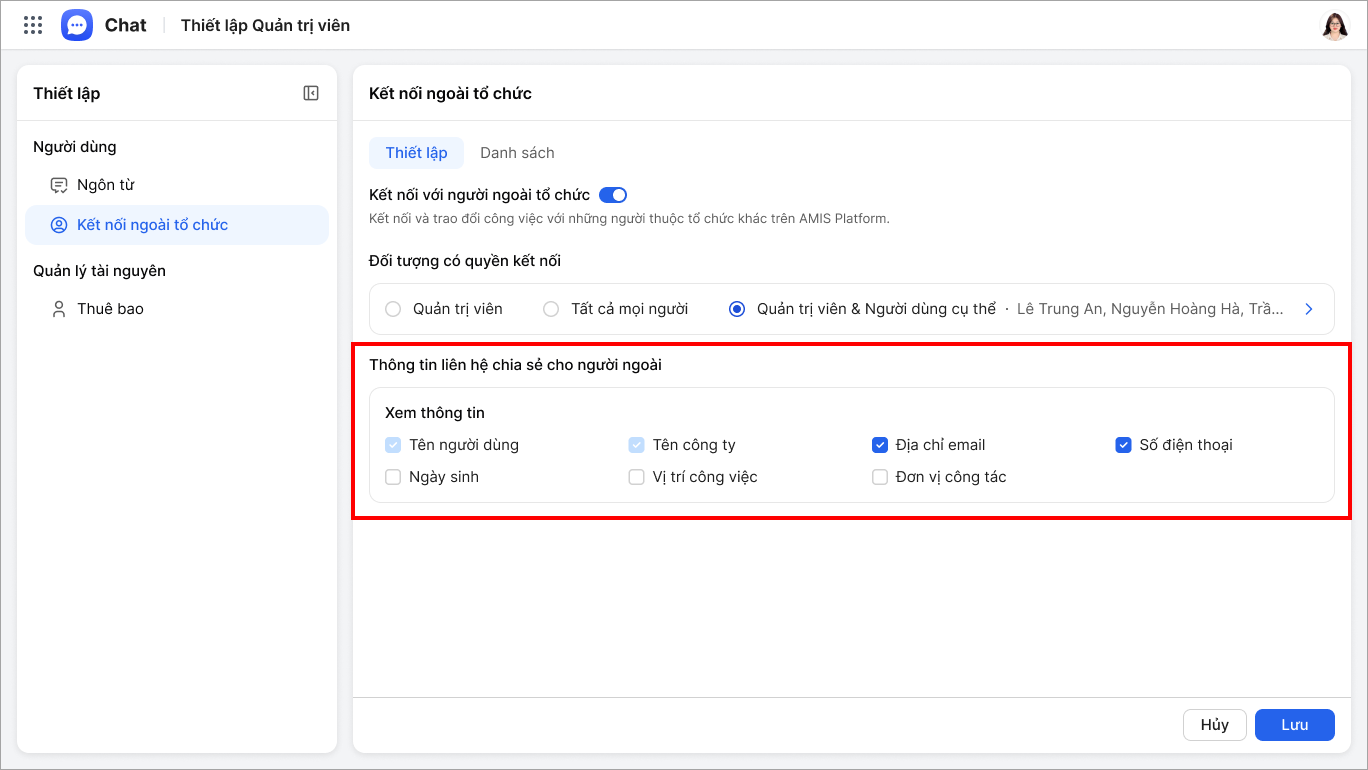
Task: Check the Vị trí công việc box
Action: (636, 477)
